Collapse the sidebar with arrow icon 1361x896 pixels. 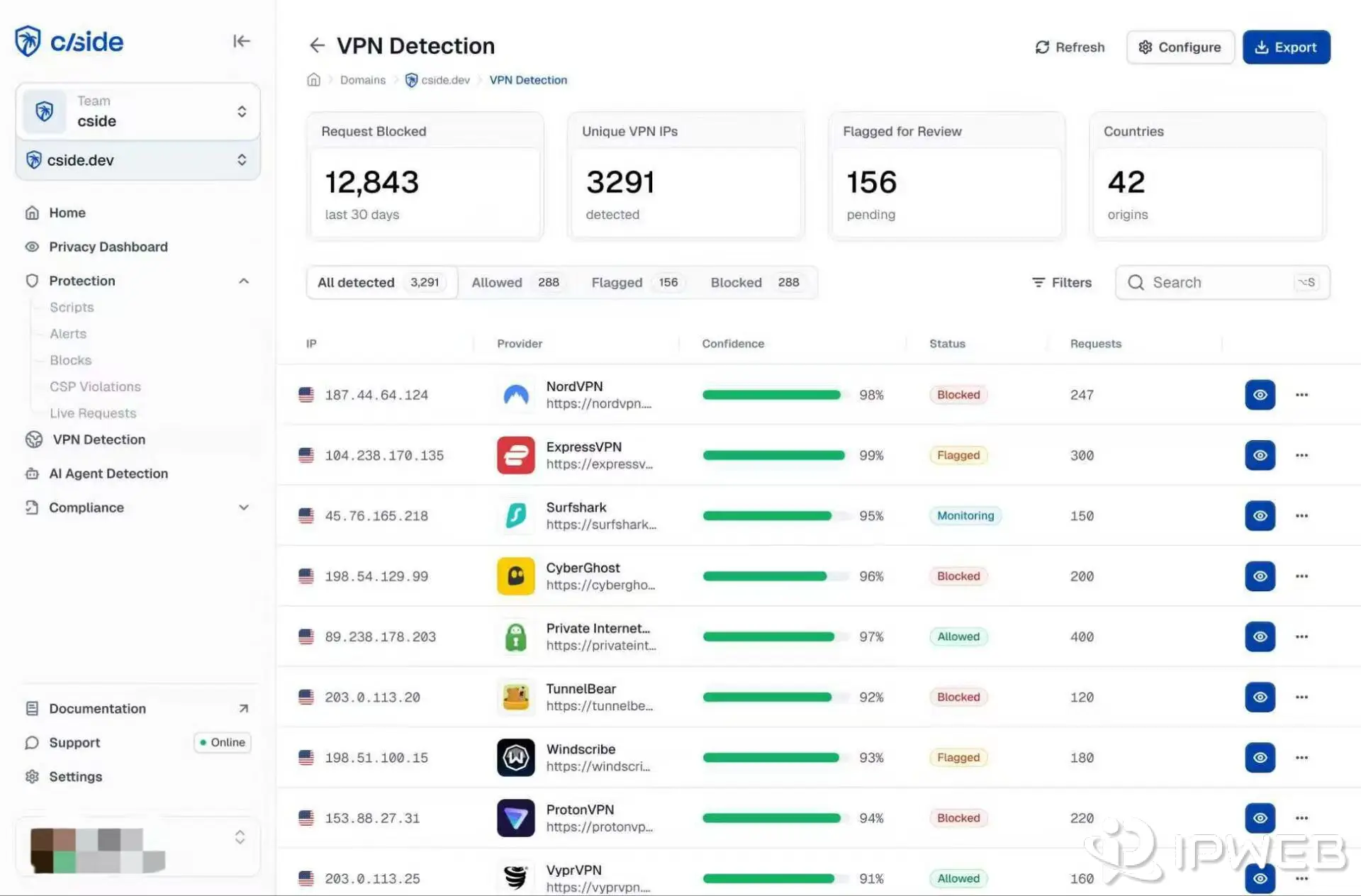coord(241,41)
